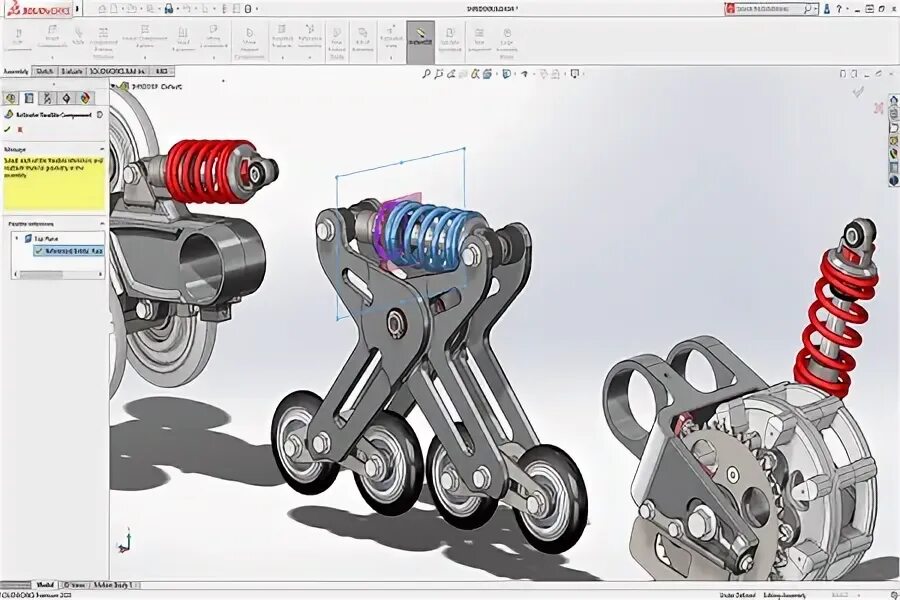Viewport: 900px width, 600px height.
Task: Toggle the highlighted grey ribbon button
Action: point(420,41)
